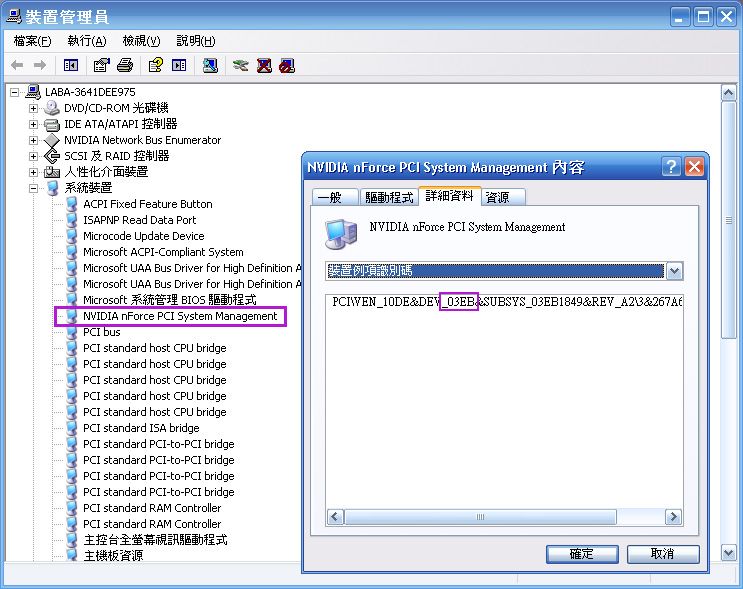Click the action pane toolbar icon
Viewport: 743px width, 589px height.
(x=179, y=65)
